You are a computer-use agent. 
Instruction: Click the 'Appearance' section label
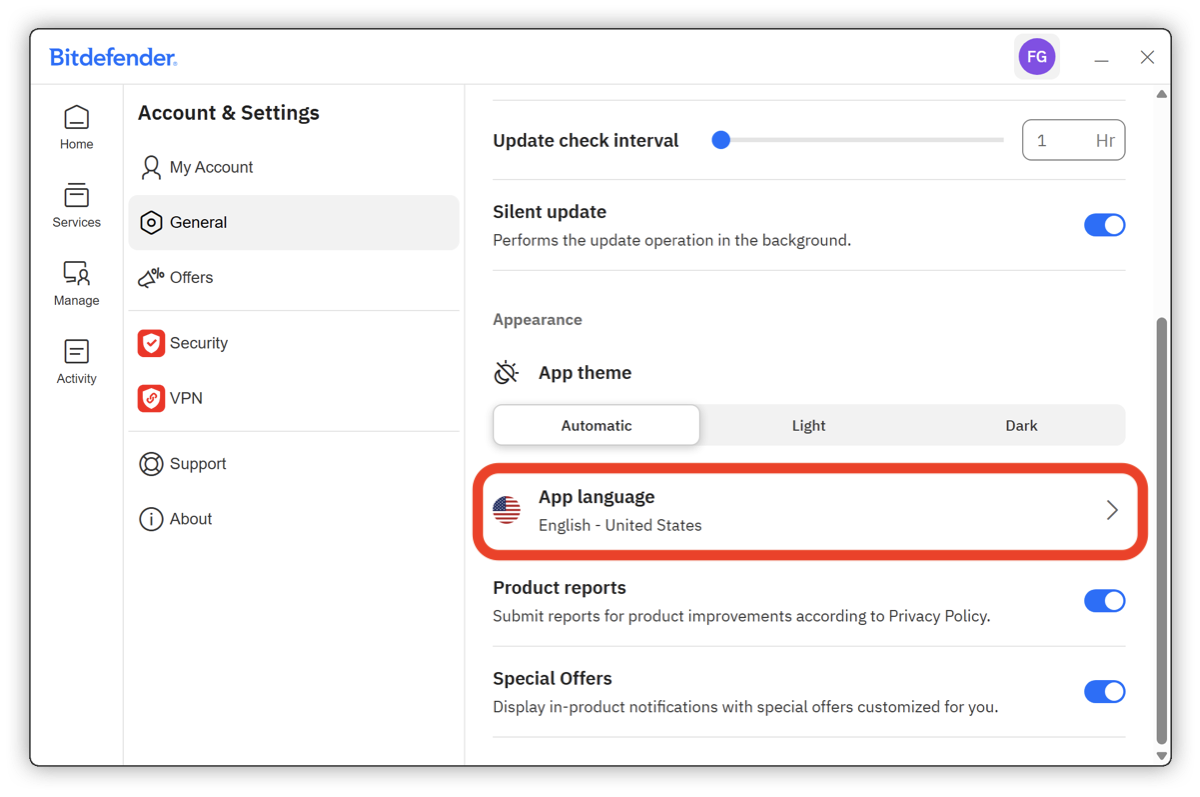click(537, 320)
